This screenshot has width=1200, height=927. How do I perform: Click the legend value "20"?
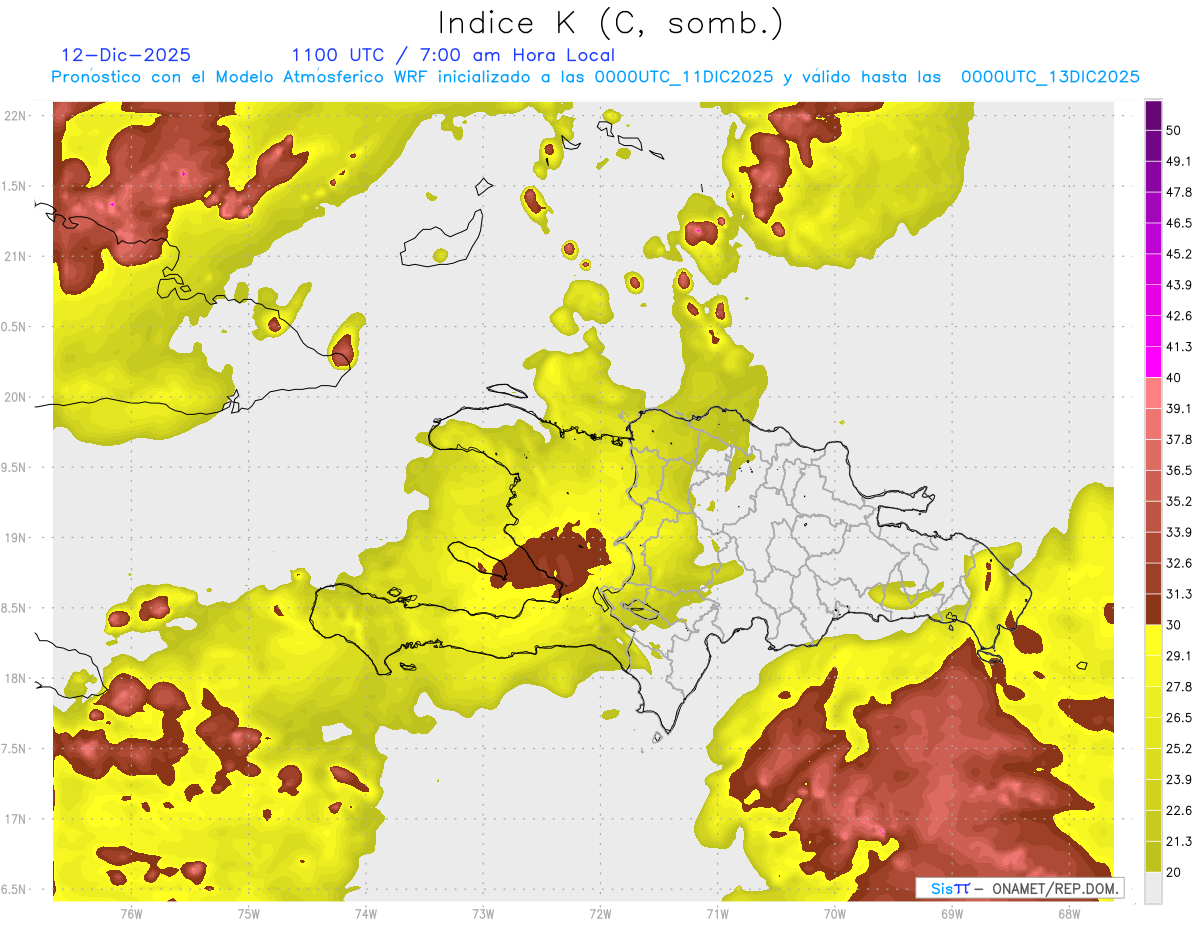(1174, 871)
